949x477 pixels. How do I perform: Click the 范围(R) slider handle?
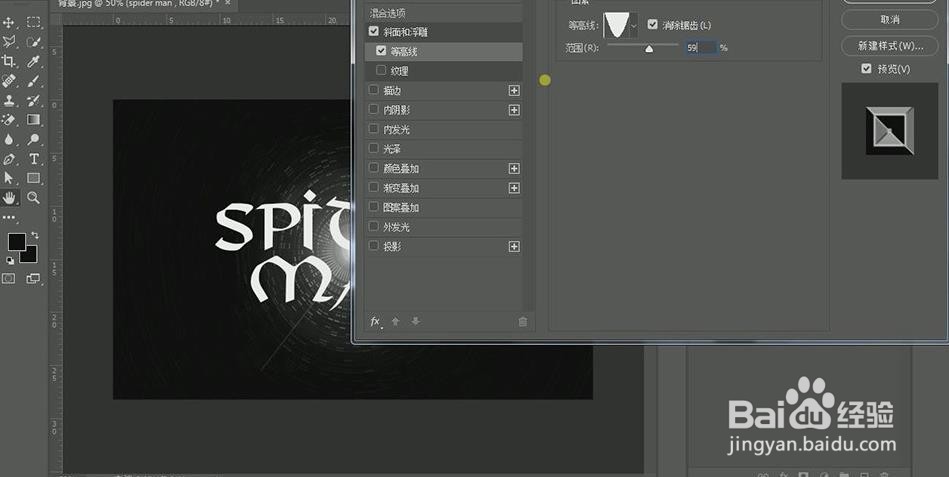coord(649,48)
